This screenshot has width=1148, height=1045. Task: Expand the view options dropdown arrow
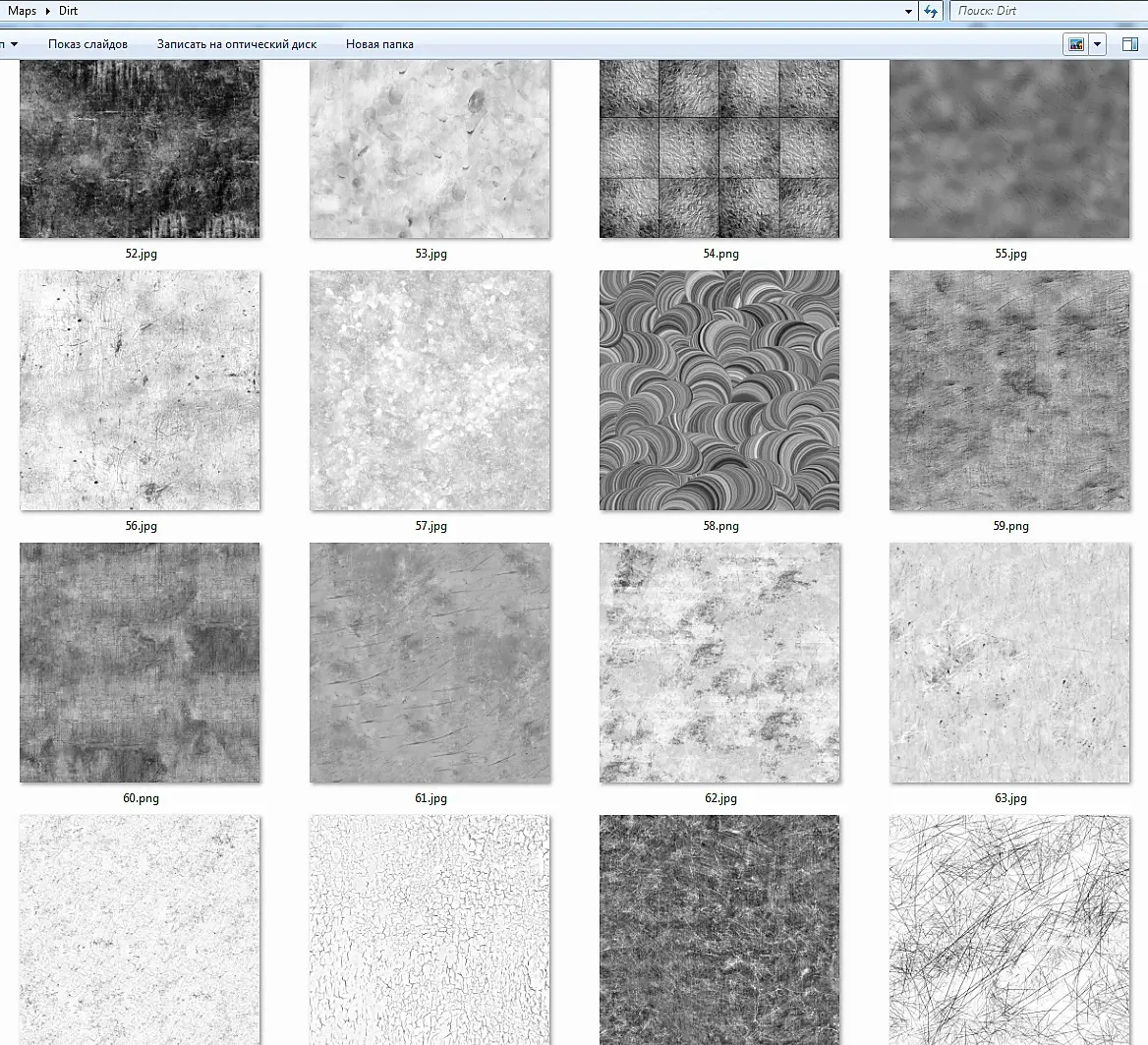1098,44
